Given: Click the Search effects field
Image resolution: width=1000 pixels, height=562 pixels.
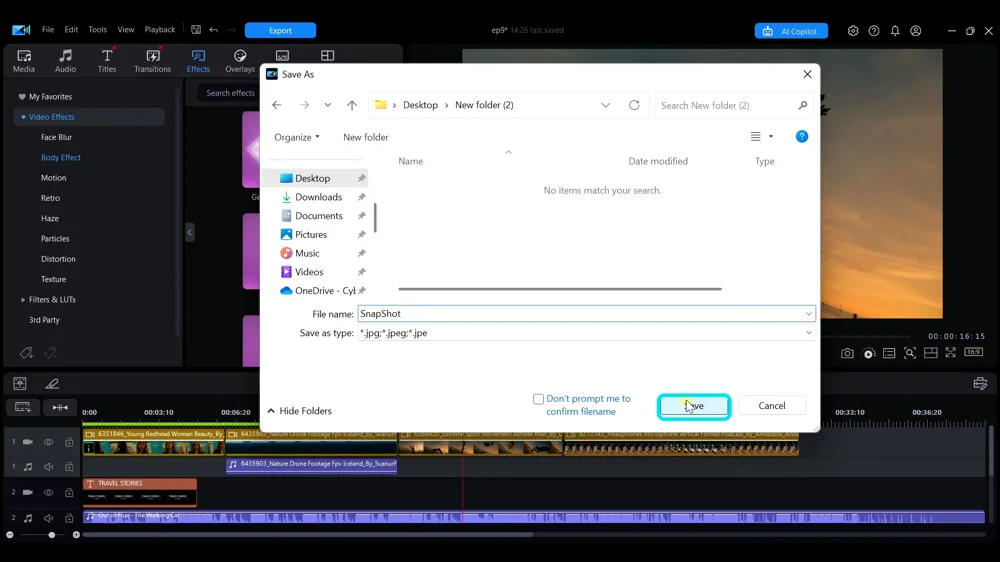Looking at the screenshot, I should pos(230,93).
